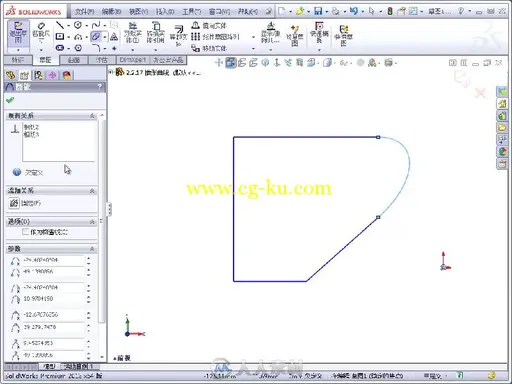
Task: Open the Edit menu
Action: [x=111, y=12]
